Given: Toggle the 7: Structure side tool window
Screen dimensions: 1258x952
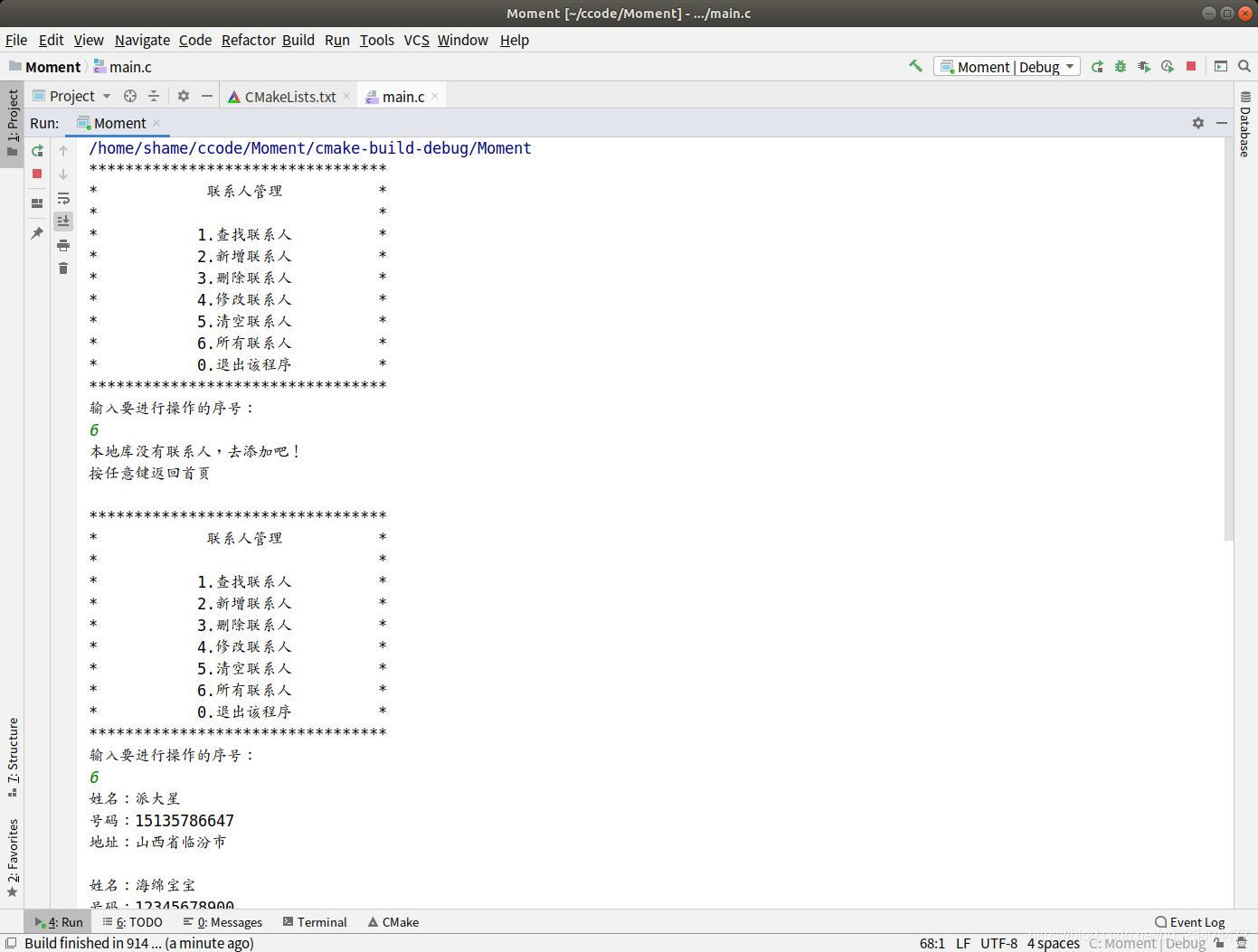Looking at the screenshot, I should 12,758.
